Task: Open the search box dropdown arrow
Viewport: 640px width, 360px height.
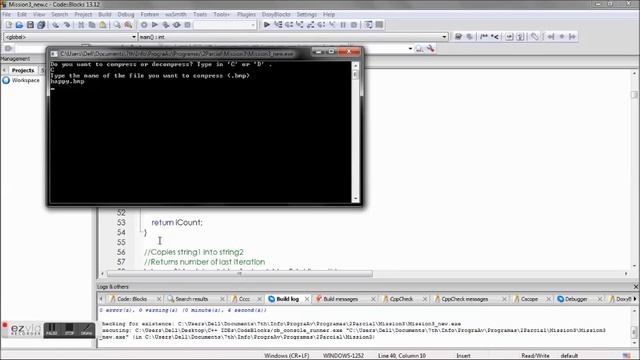Action: (x=410, y=49)
